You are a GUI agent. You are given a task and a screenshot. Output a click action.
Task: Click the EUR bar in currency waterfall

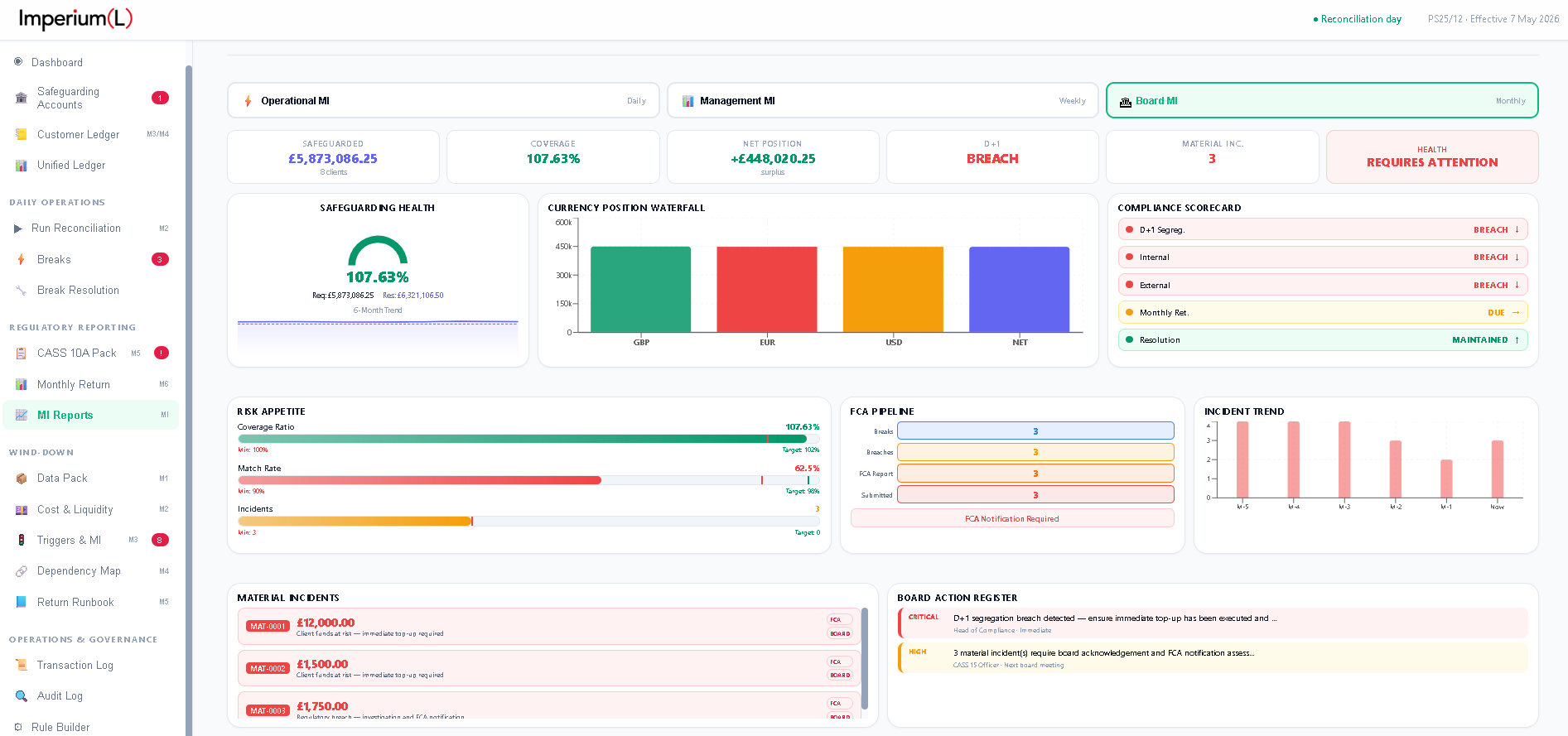[767, 289]
